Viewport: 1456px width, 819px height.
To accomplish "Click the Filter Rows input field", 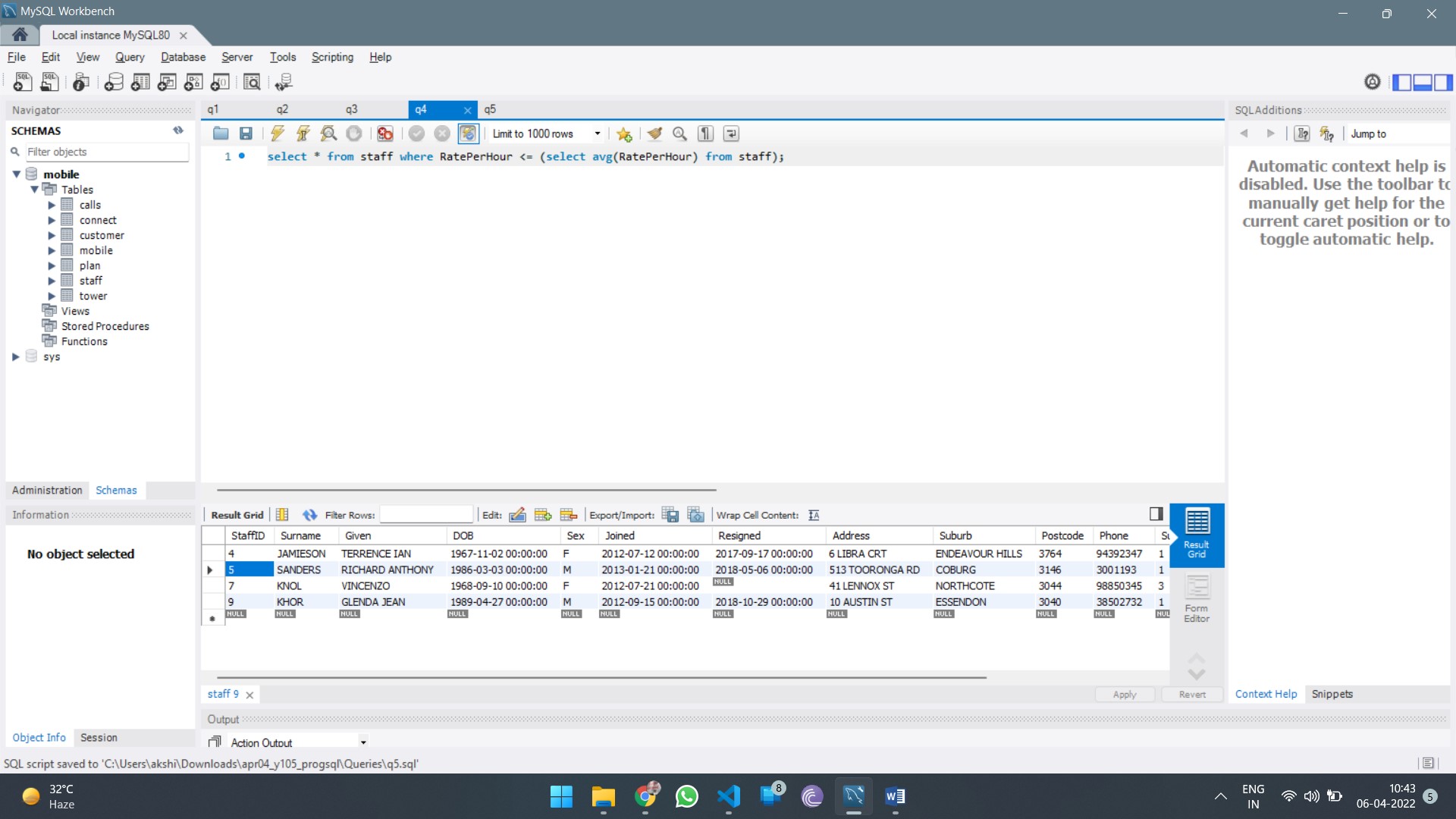I will click(426, 515).
